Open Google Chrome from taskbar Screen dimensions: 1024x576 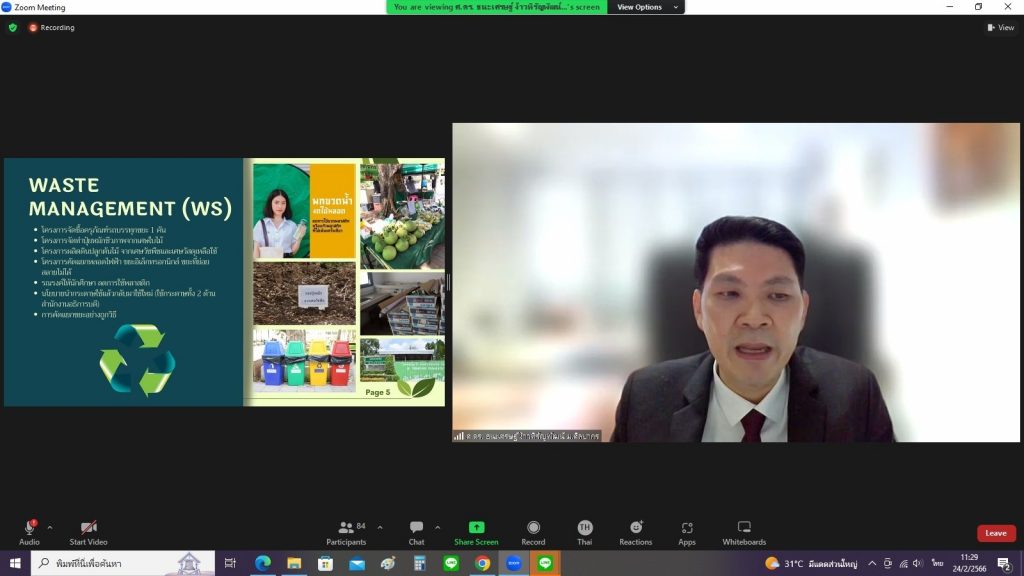pos(482,563)
